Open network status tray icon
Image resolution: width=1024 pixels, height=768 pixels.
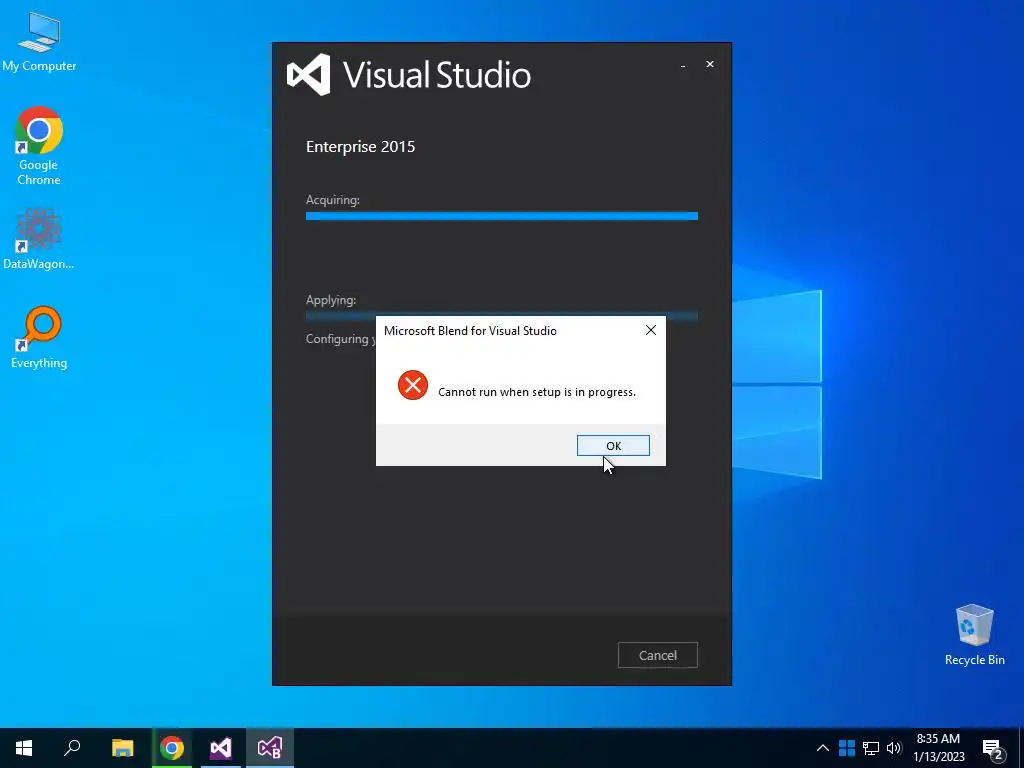(x=871, y=748)
